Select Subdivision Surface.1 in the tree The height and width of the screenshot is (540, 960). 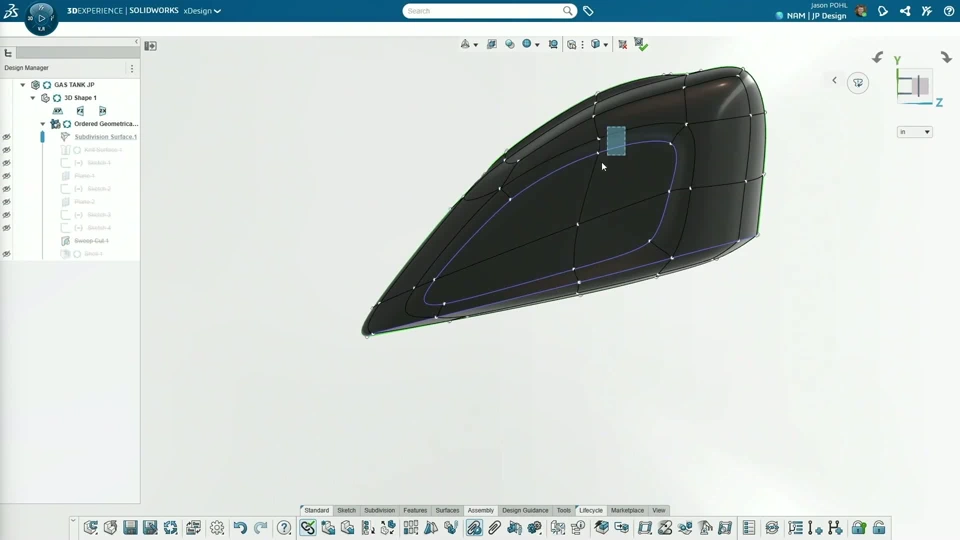pyautogui.click(x=105, y=137)
